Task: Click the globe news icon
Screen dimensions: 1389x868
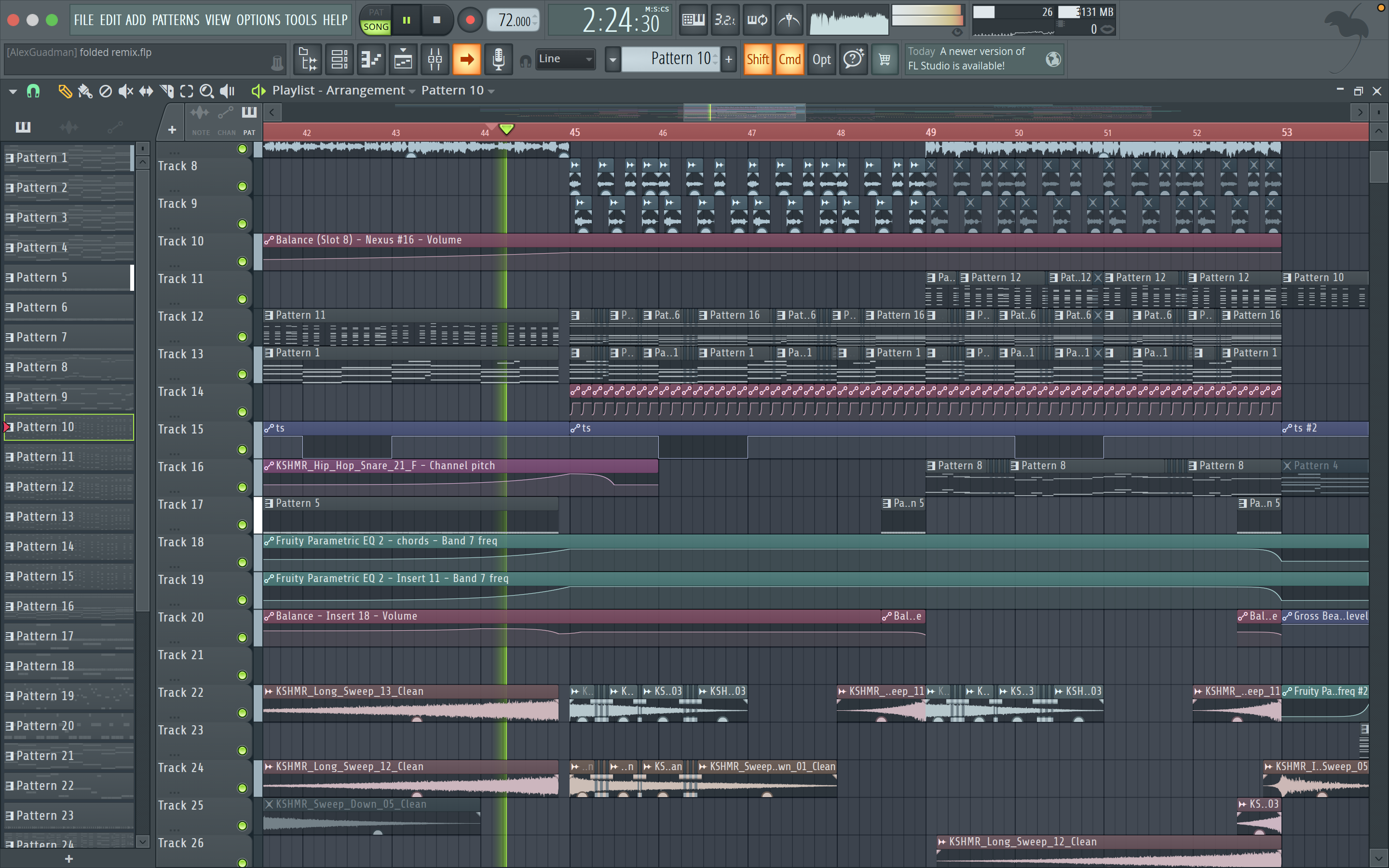Action: pos(1053,59)
